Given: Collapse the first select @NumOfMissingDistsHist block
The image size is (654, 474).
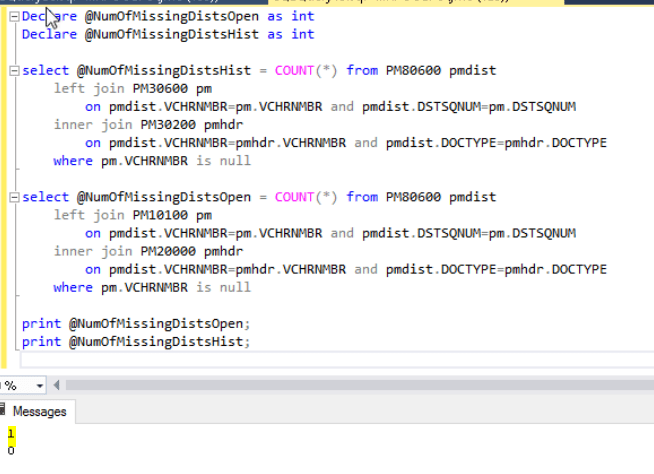Looking at the screenshot, I should tap(13, 70).
